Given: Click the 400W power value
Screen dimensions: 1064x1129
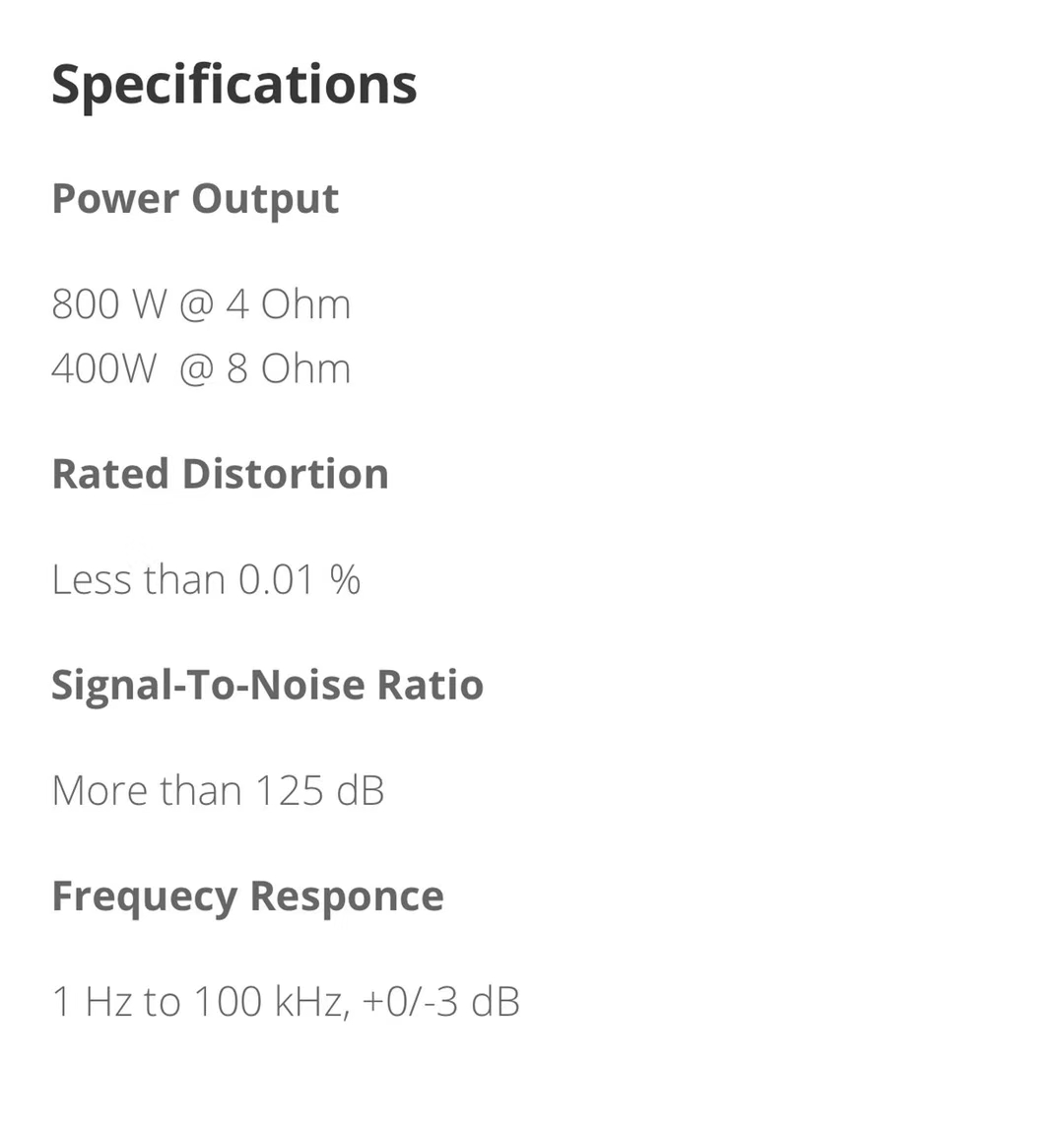Looking at the screenshot, I should (103, 368).
